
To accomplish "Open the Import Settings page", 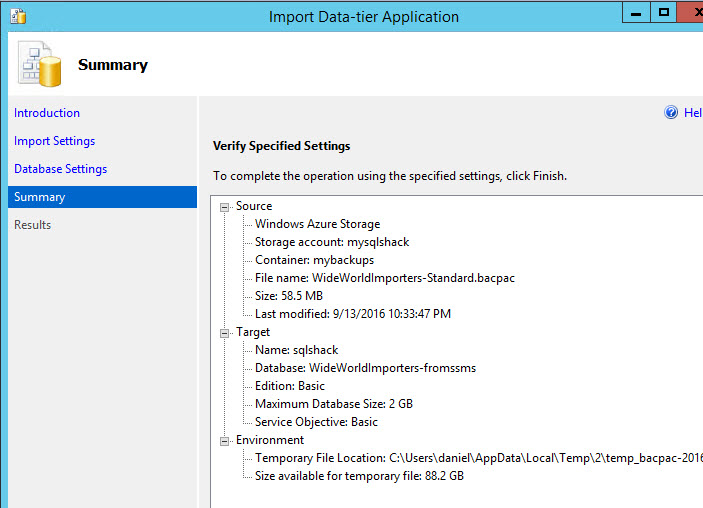I will point(54,141).
